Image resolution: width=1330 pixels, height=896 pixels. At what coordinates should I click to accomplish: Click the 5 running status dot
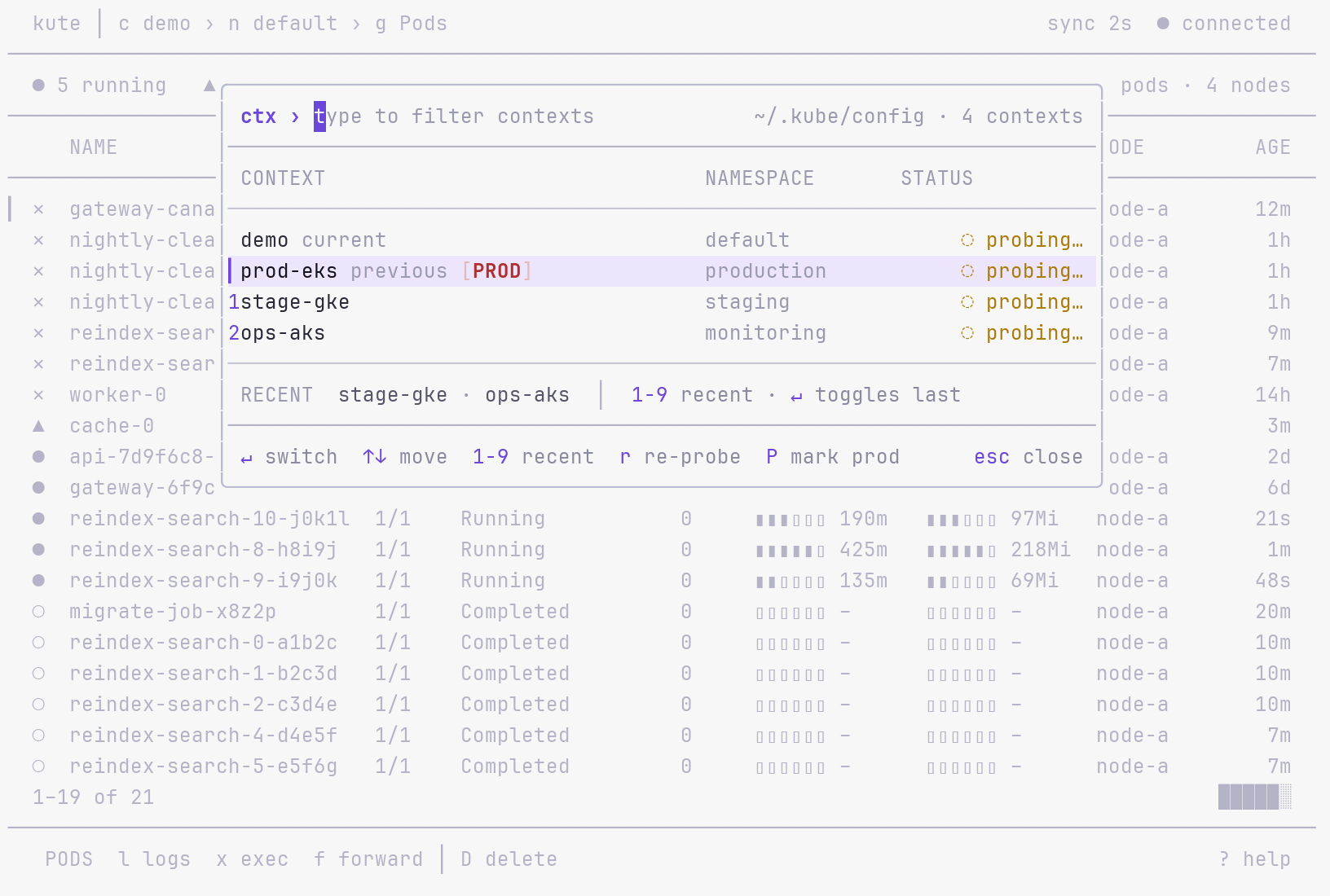38,86
